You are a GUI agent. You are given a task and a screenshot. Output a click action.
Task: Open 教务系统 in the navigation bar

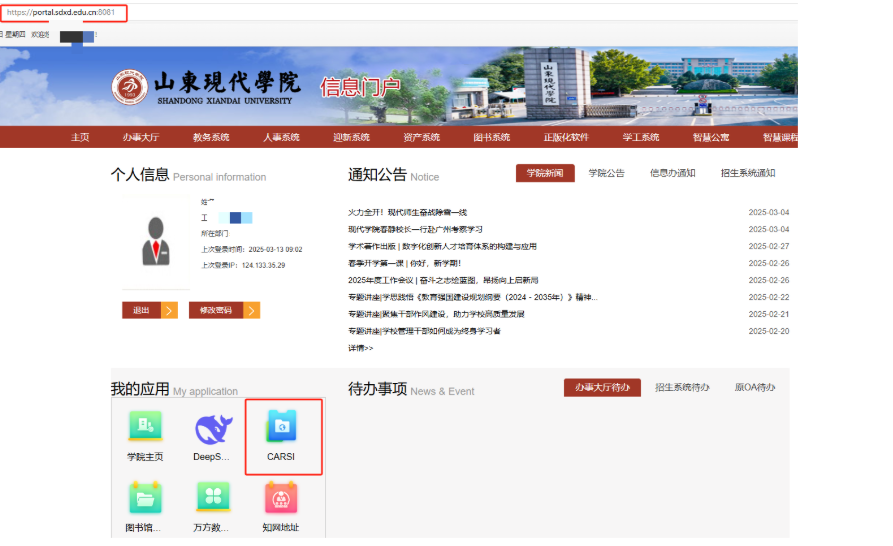click(211, 137)
